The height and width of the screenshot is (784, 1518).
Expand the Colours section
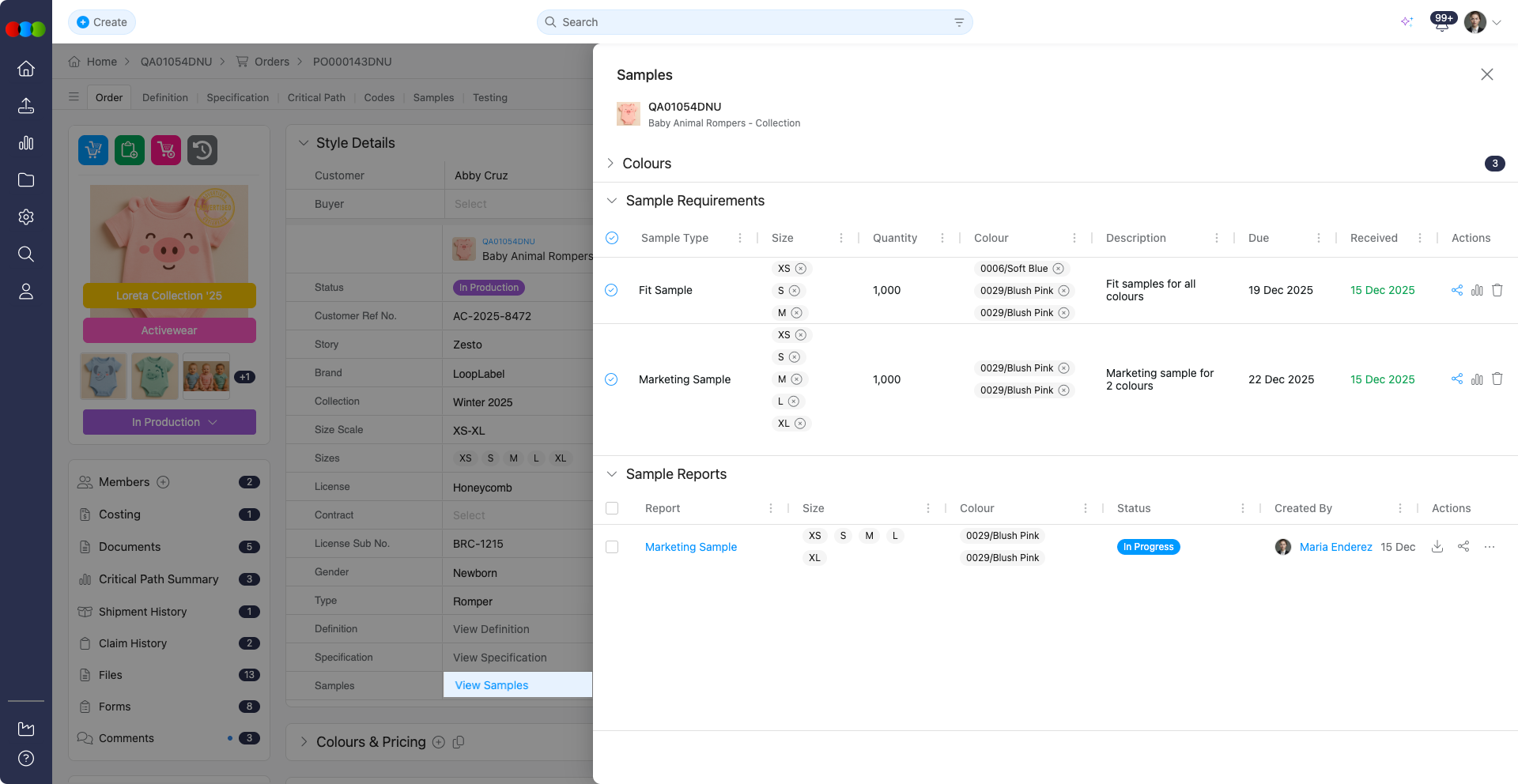tap(610, 164)
